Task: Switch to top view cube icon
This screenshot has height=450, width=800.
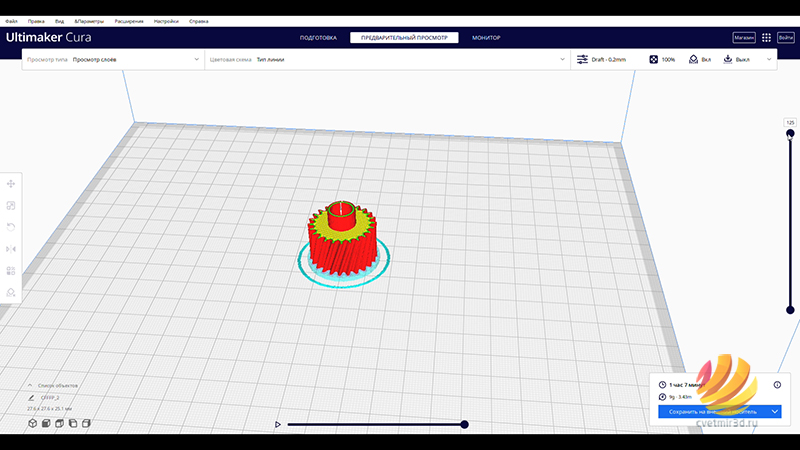Action: 60,423
